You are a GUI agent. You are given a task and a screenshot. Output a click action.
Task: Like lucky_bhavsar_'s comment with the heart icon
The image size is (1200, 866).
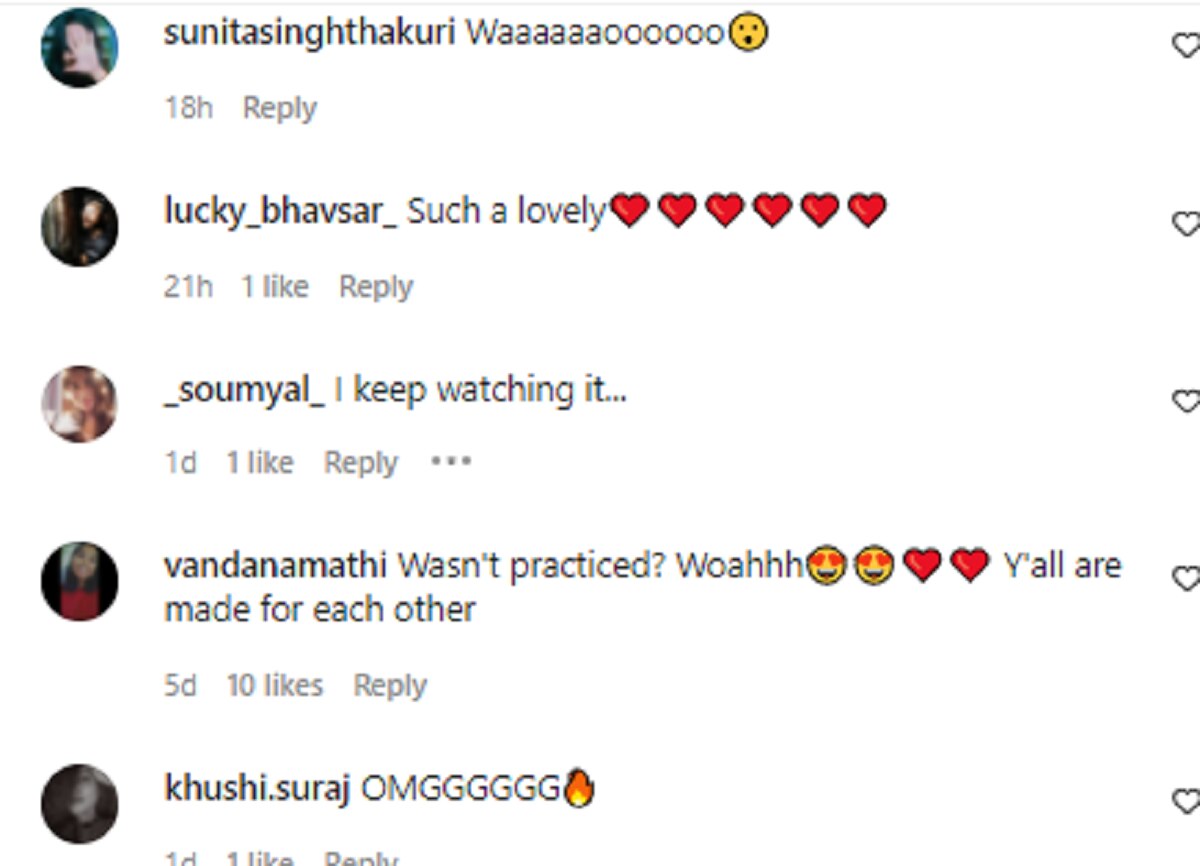1187,224
